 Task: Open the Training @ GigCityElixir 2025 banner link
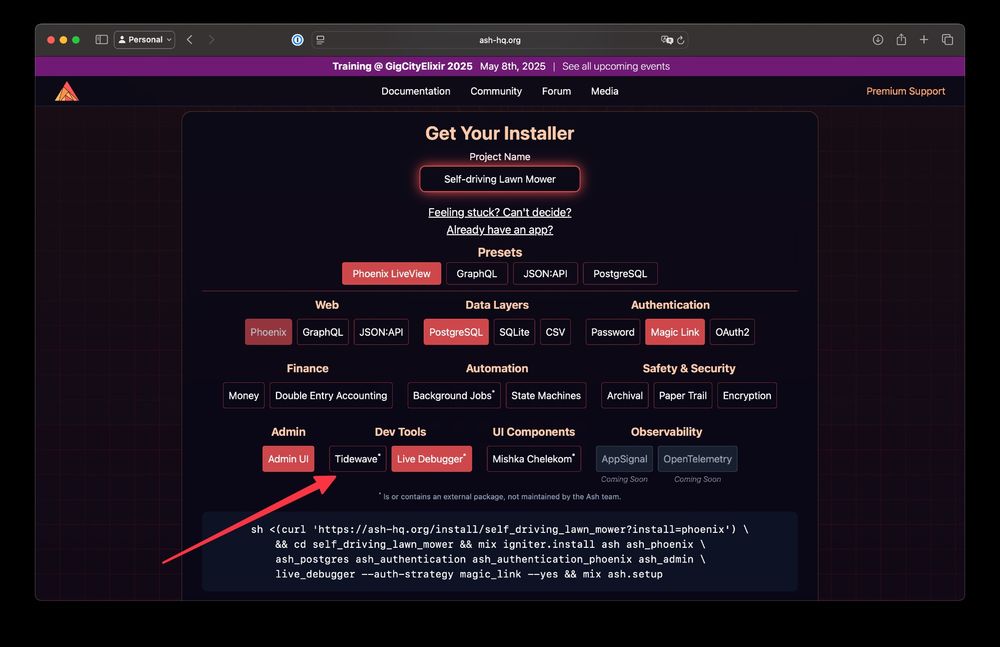(x=402, y=66)
